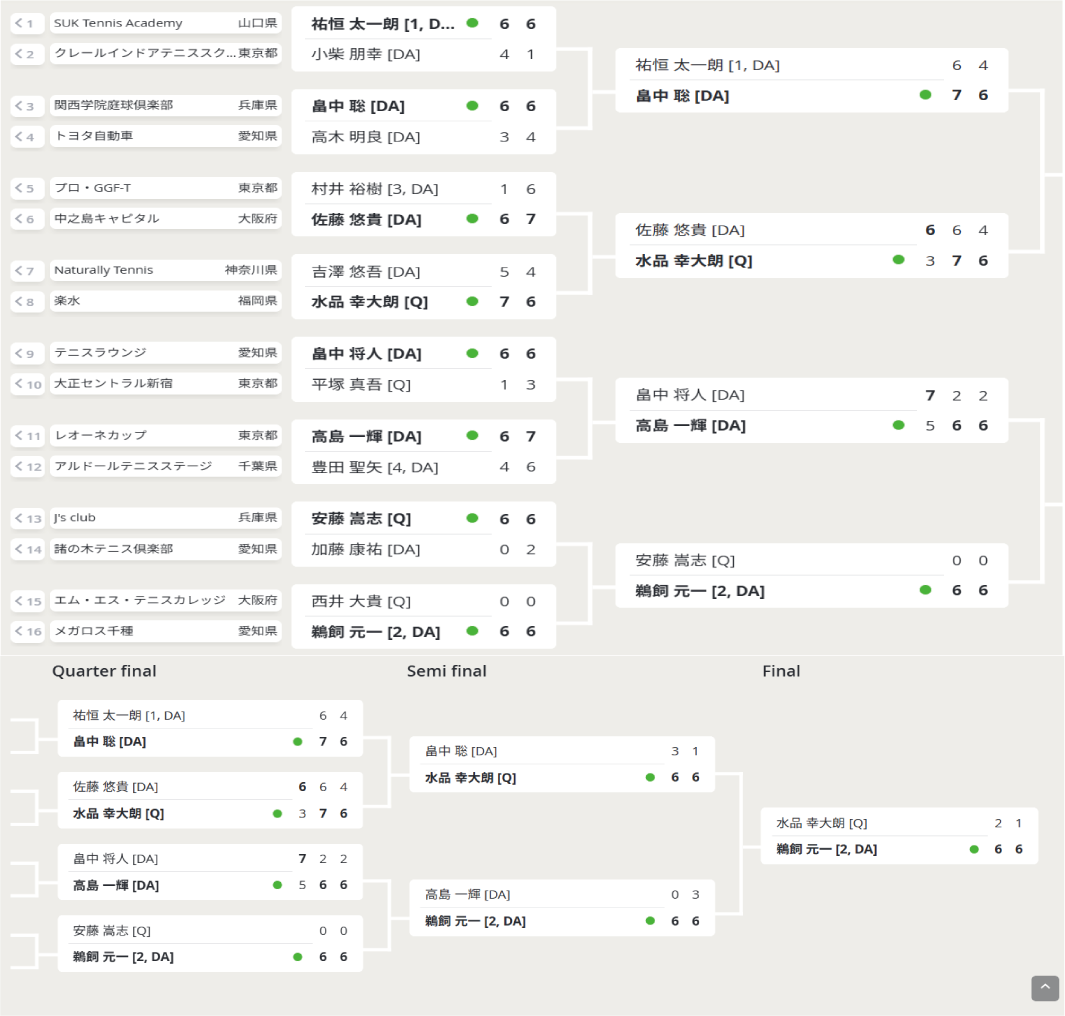The height and width of the screenshot is (1016, 1065).
Task: Click seed 15 arrow next to エム・エス・テニスカレッジ
Action: coord(27,601)
